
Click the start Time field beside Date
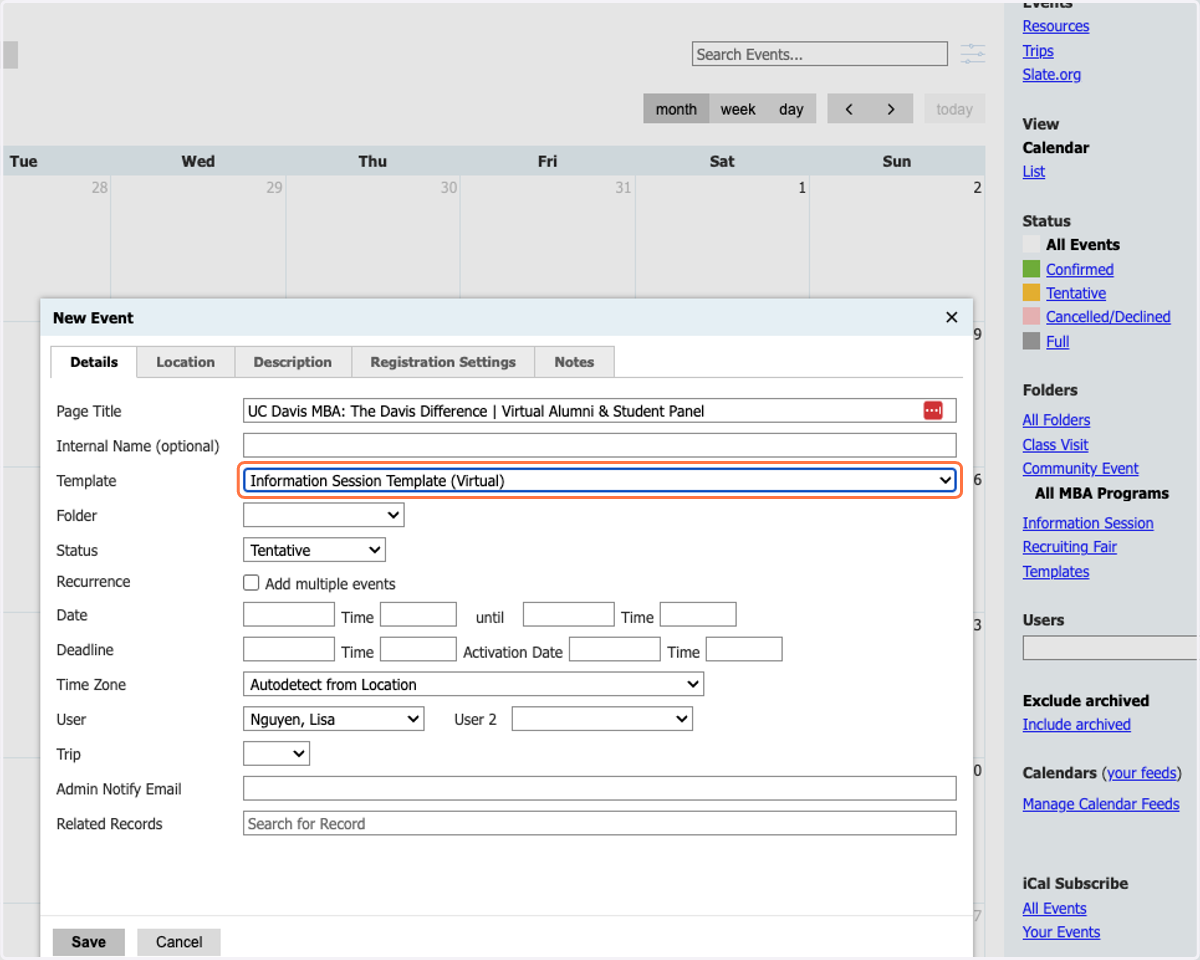(x=418, y=614)
